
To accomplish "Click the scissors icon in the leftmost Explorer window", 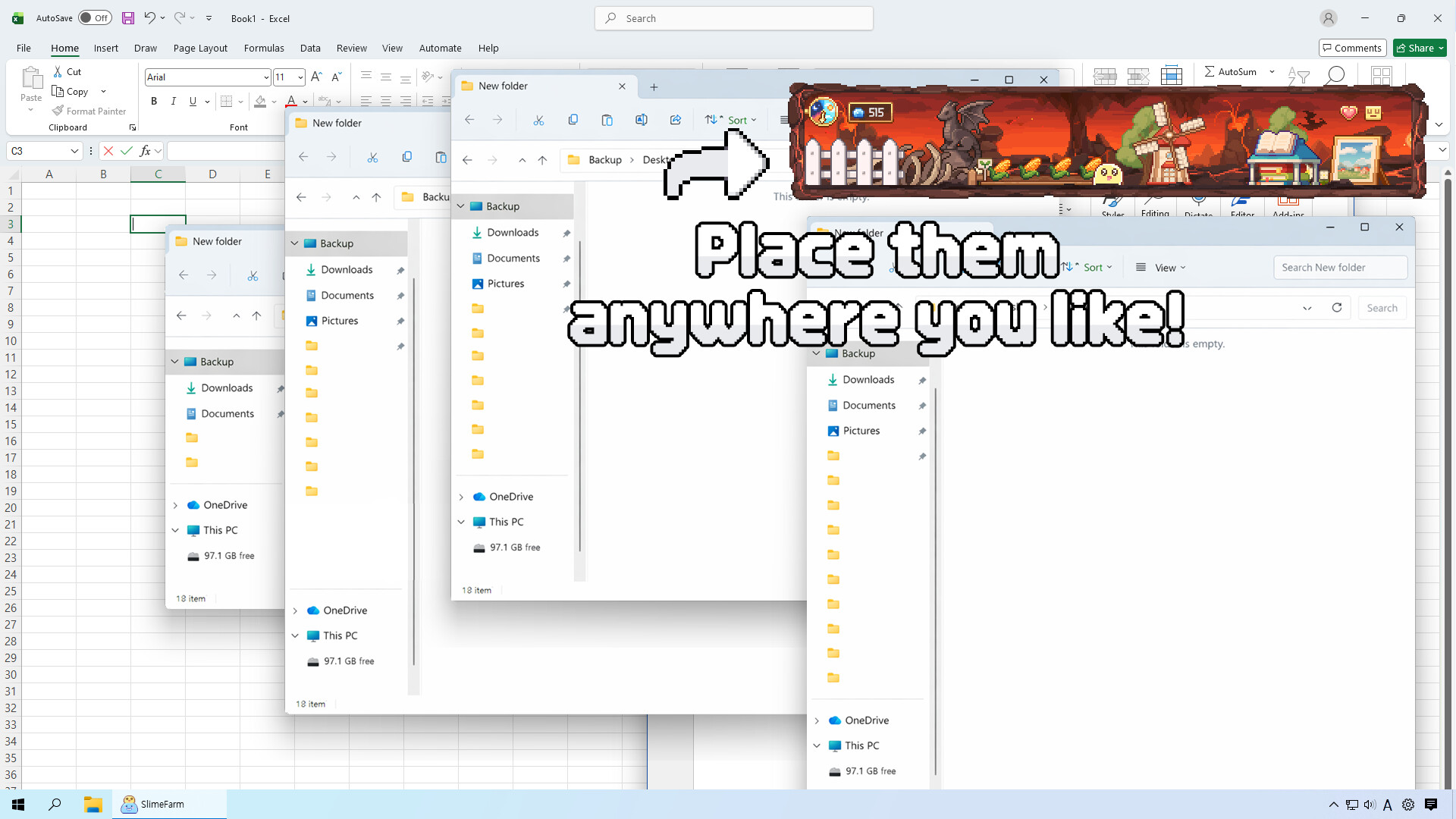I will (x=253, y=275).
